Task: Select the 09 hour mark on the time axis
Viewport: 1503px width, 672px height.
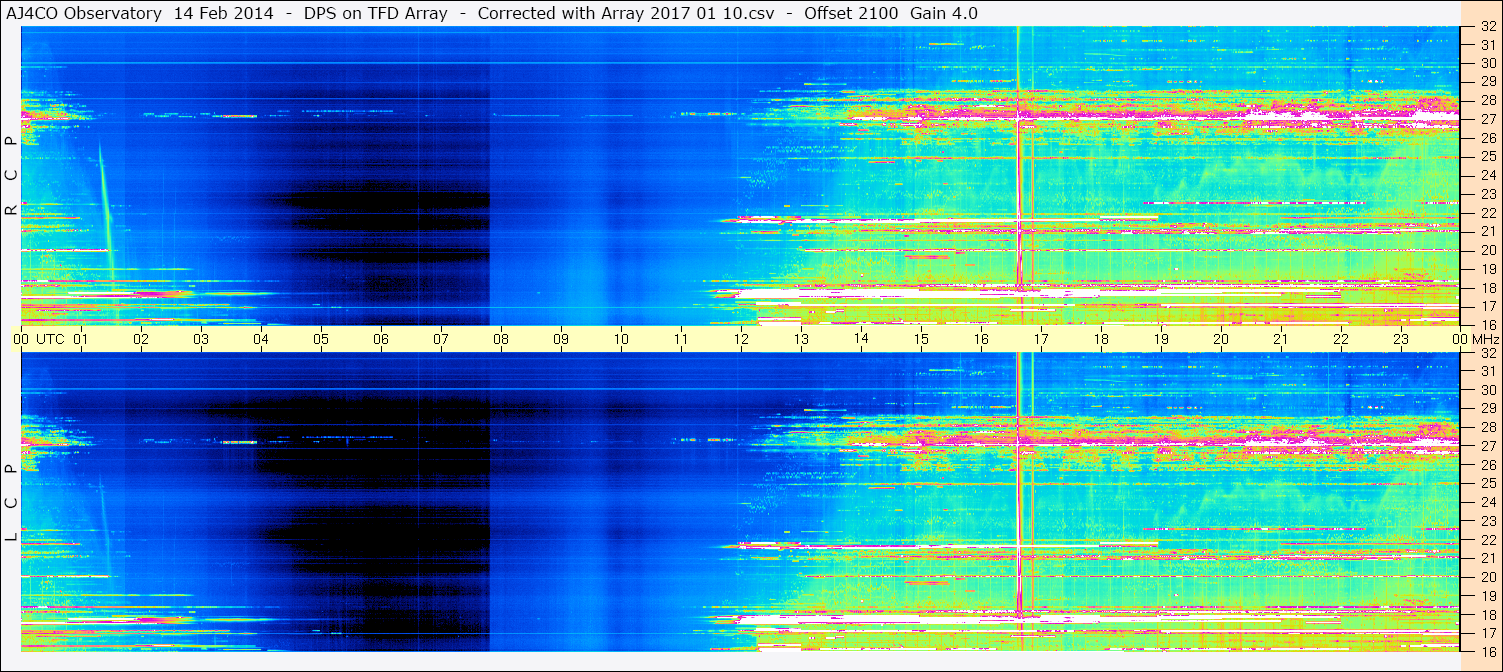Action: click(561, 339)
